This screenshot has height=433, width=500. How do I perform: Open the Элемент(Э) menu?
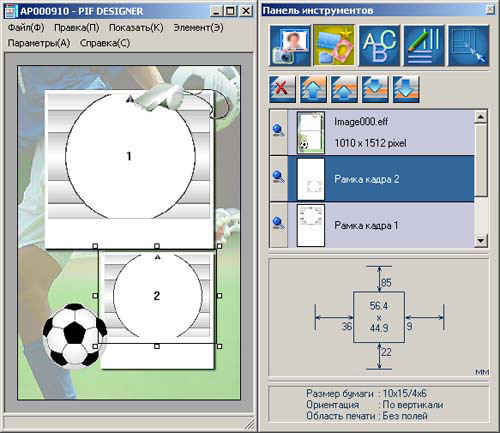pos(198,27)
